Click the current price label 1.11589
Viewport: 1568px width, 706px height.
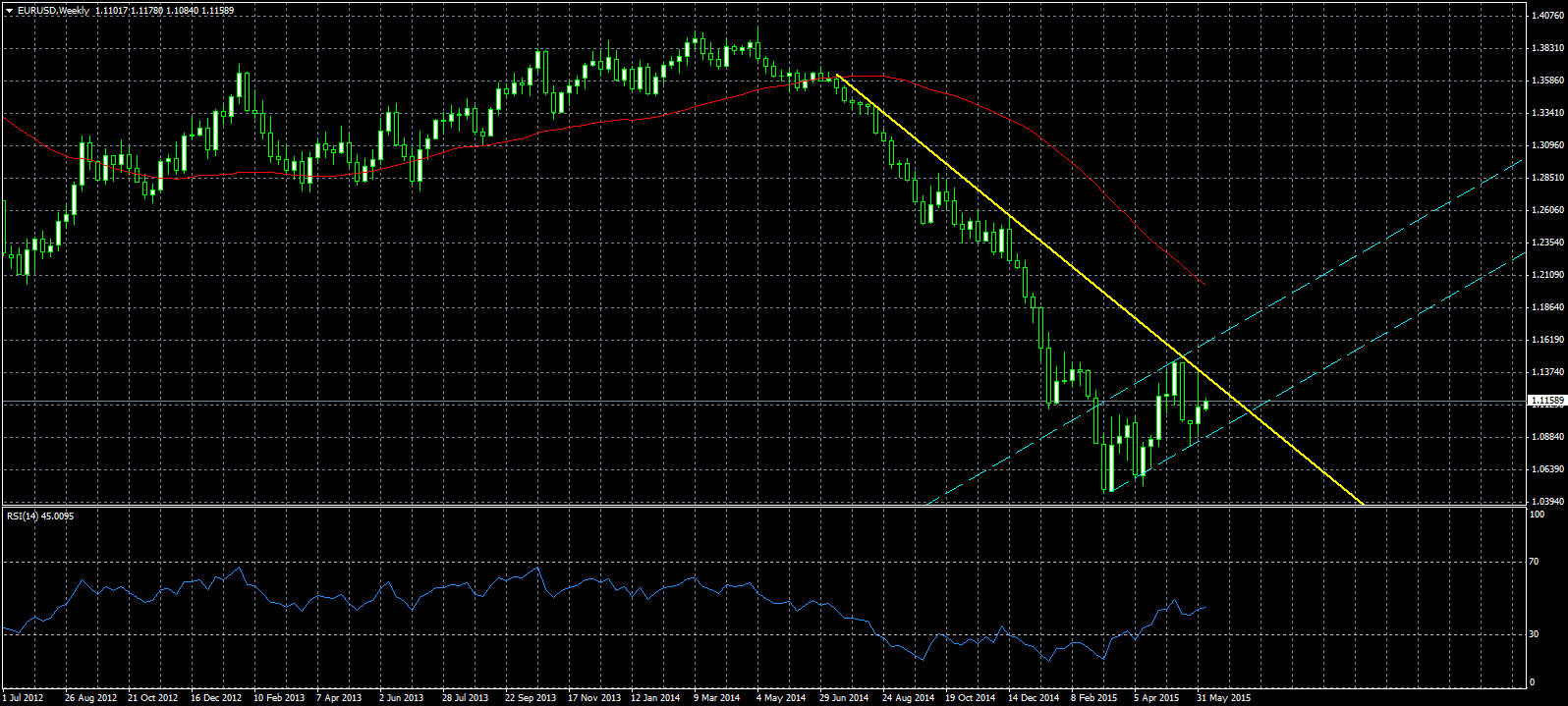pyautogui.click(x=1546, y=401)
